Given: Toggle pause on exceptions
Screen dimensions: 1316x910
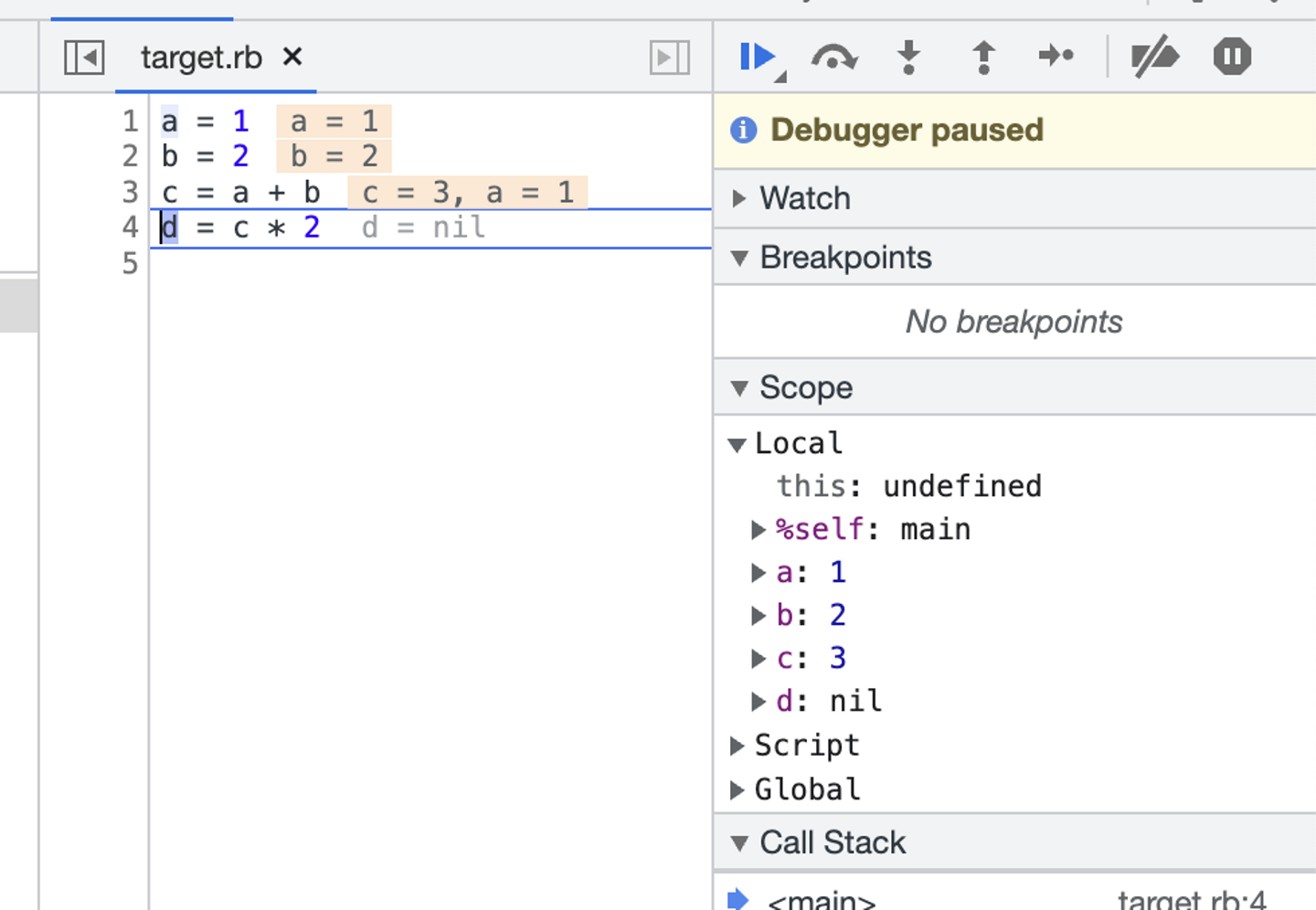Looking at the screenshot, I should [x=1231, y=57].
